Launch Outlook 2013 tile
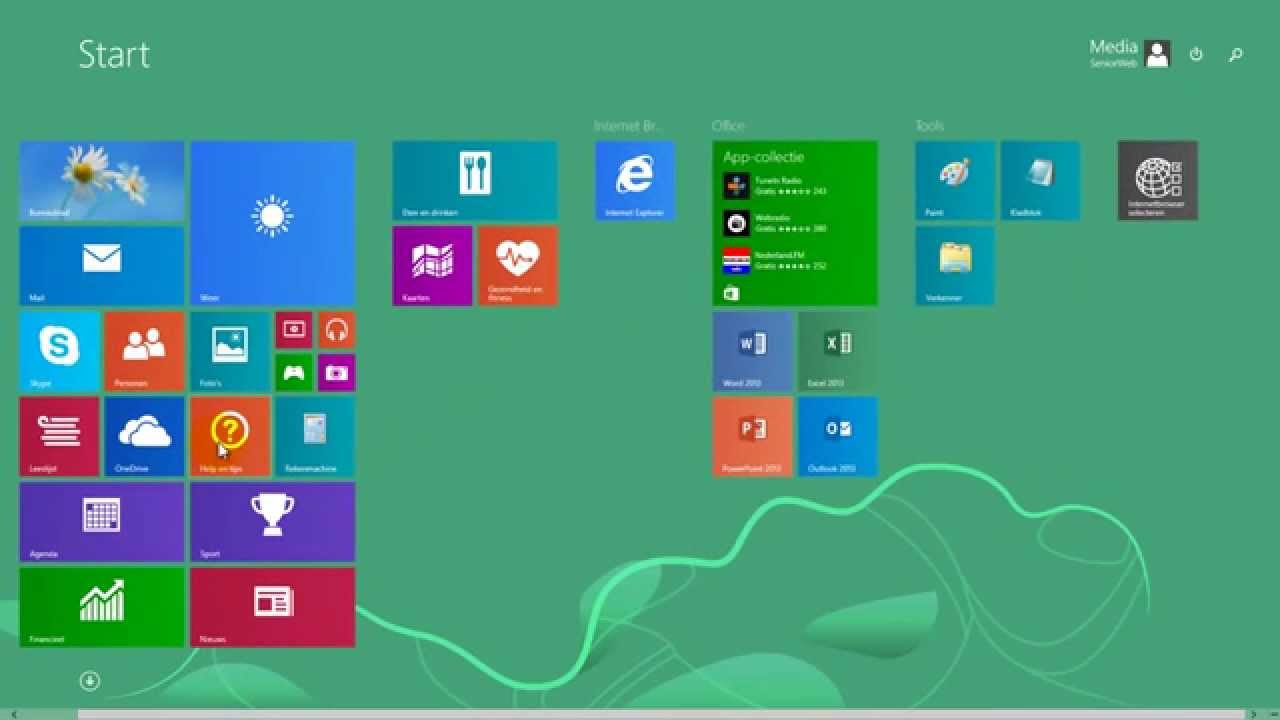Viewport: 1280px width, 720px height. pyautogui.click(x=838, y=436)
